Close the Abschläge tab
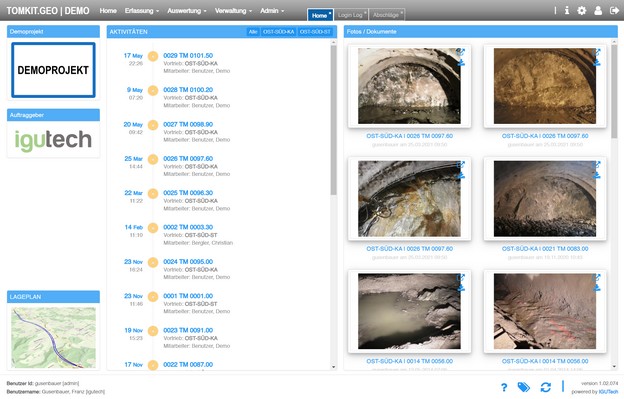This screenshot has width=624, height=399. point(402,13)
